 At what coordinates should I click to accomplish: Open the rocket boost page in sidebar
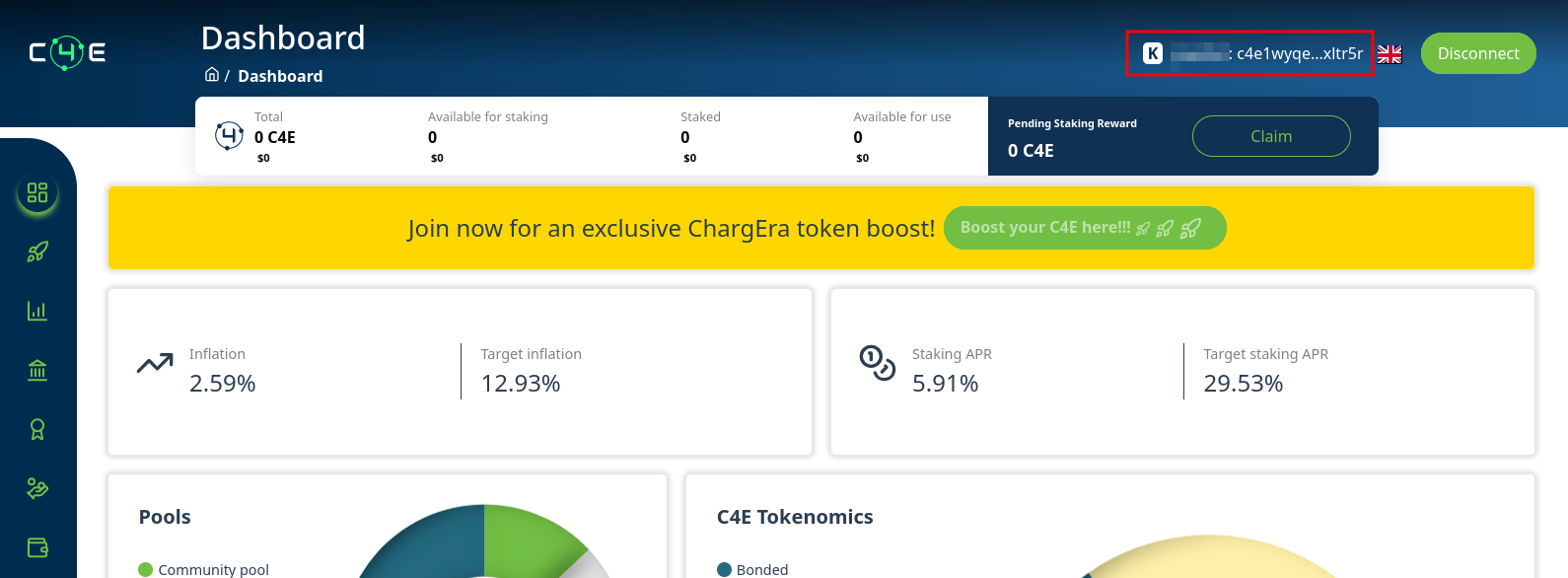pos(37,252)
